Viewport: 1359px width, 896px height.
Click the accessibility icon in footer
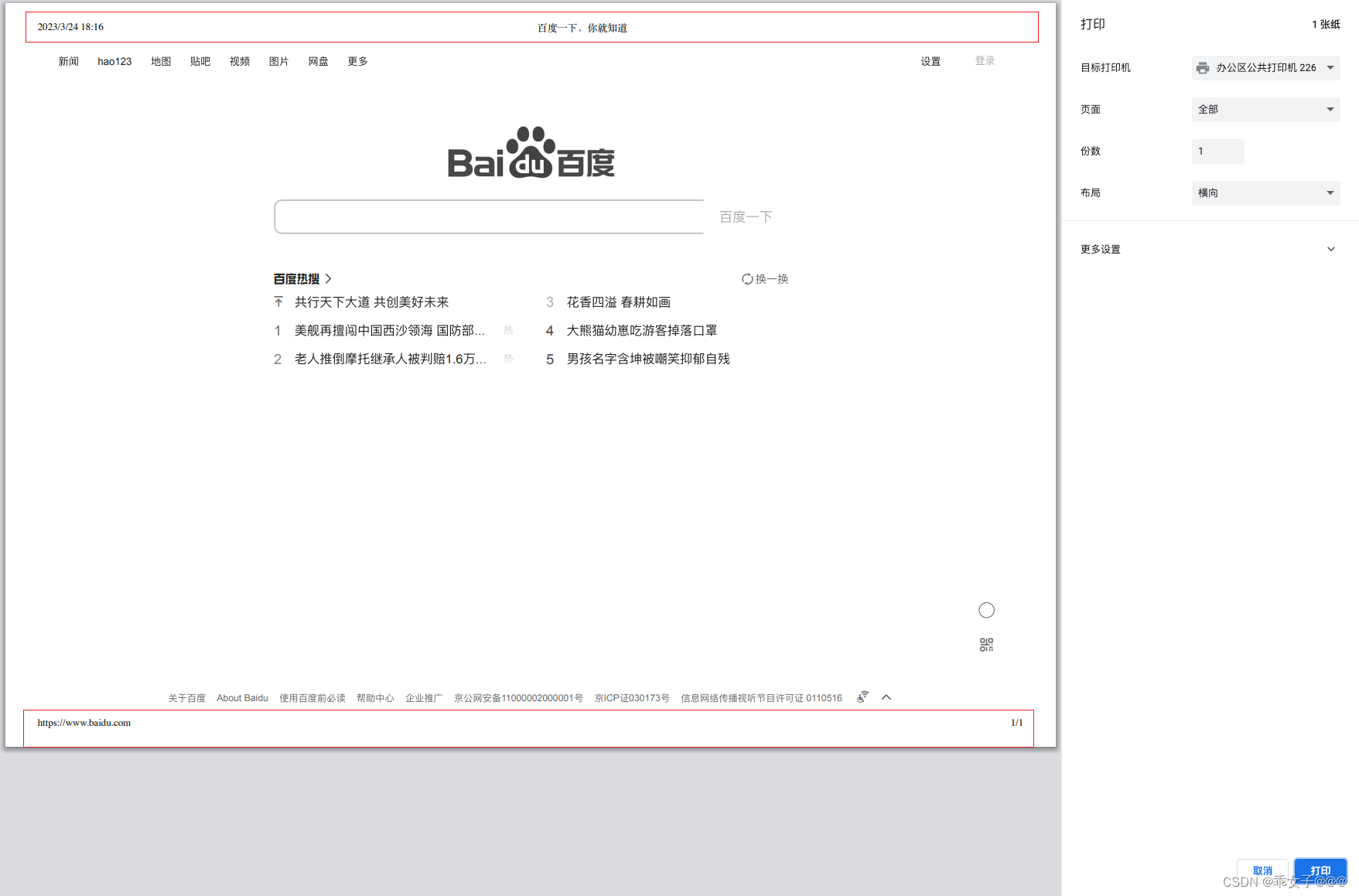pyautogui.click(x=862, y=697)
